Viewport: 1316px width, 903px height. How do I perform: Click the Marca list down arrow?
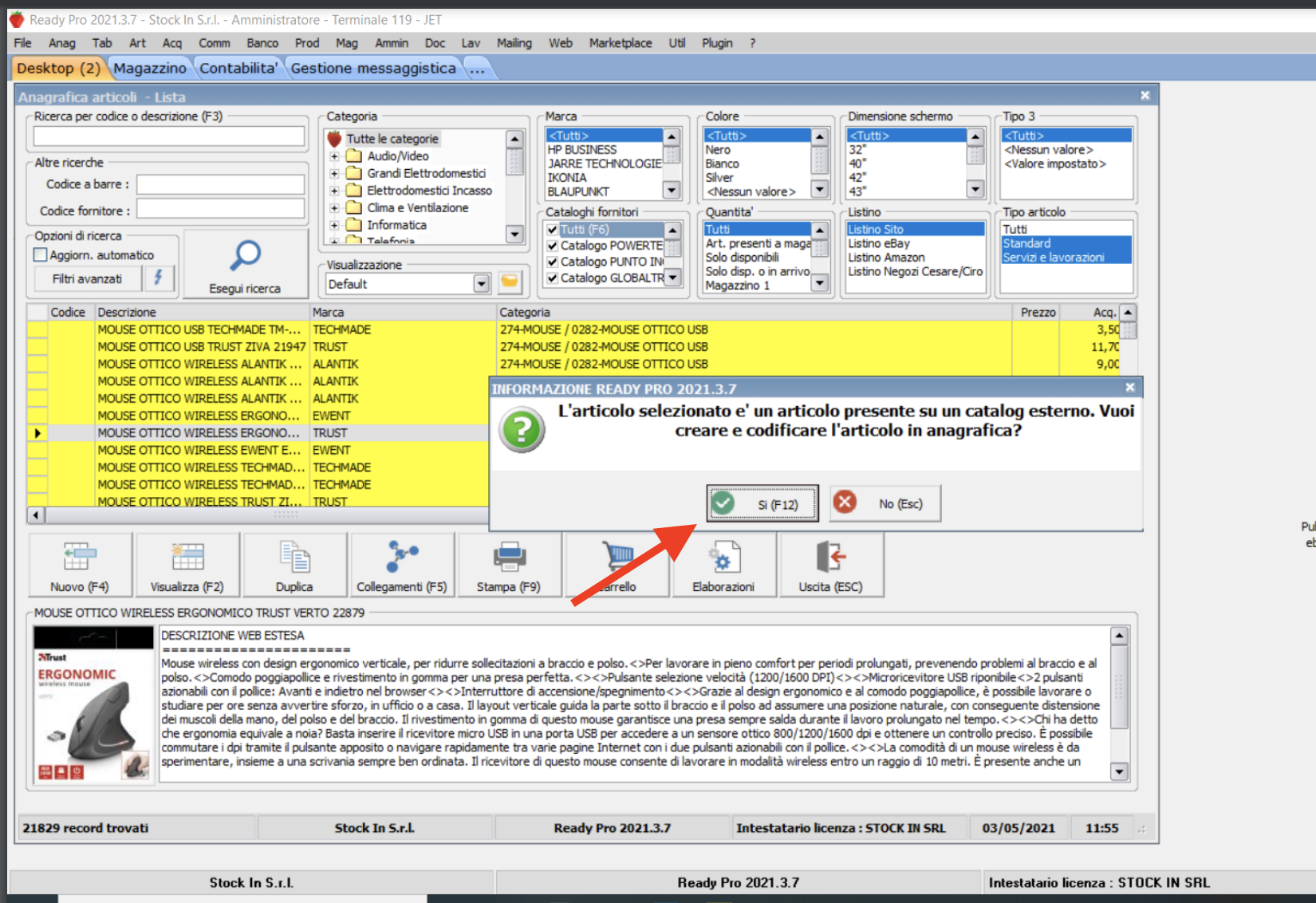[x=672, y=190]
